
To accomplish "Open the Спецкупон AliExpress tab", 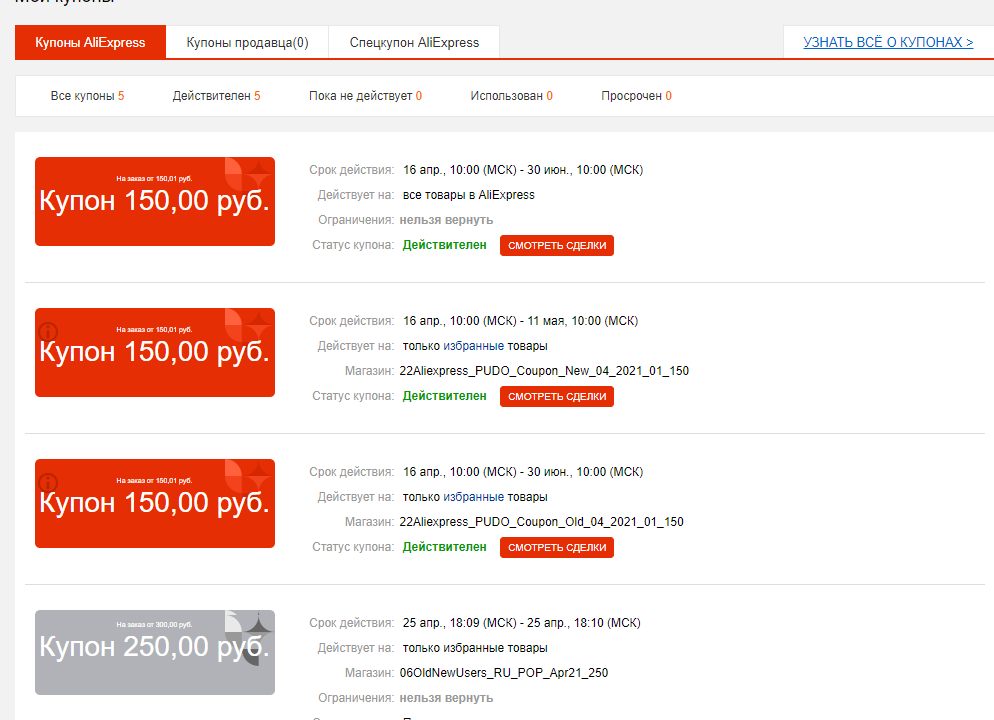I will (x=414, y=42).
